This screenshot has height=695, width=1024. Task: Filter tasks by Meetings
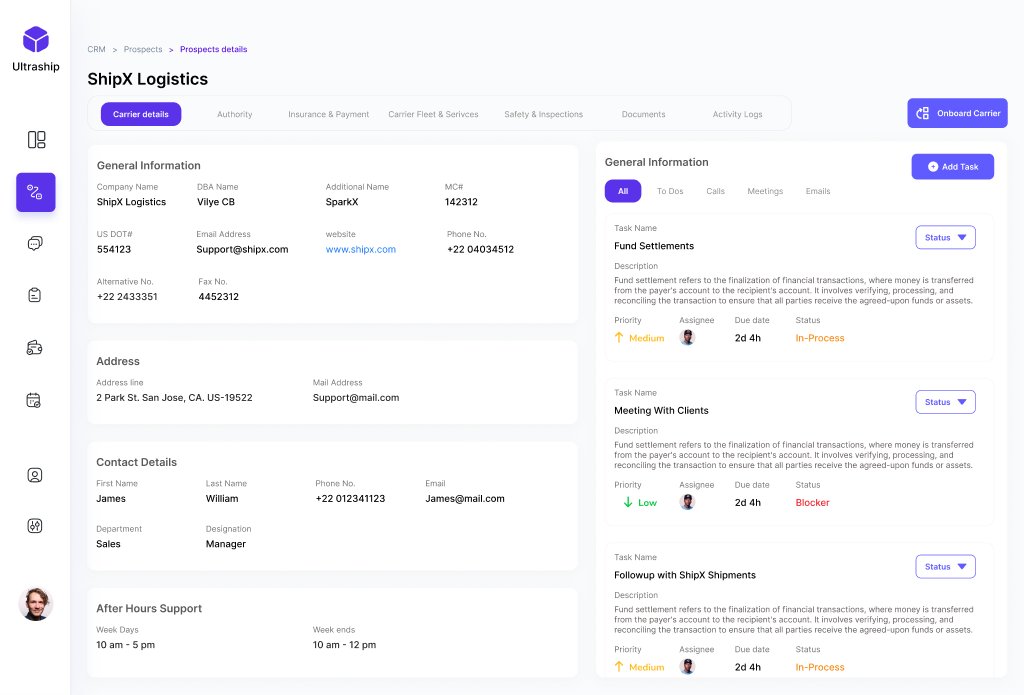(x=765, y=191)
